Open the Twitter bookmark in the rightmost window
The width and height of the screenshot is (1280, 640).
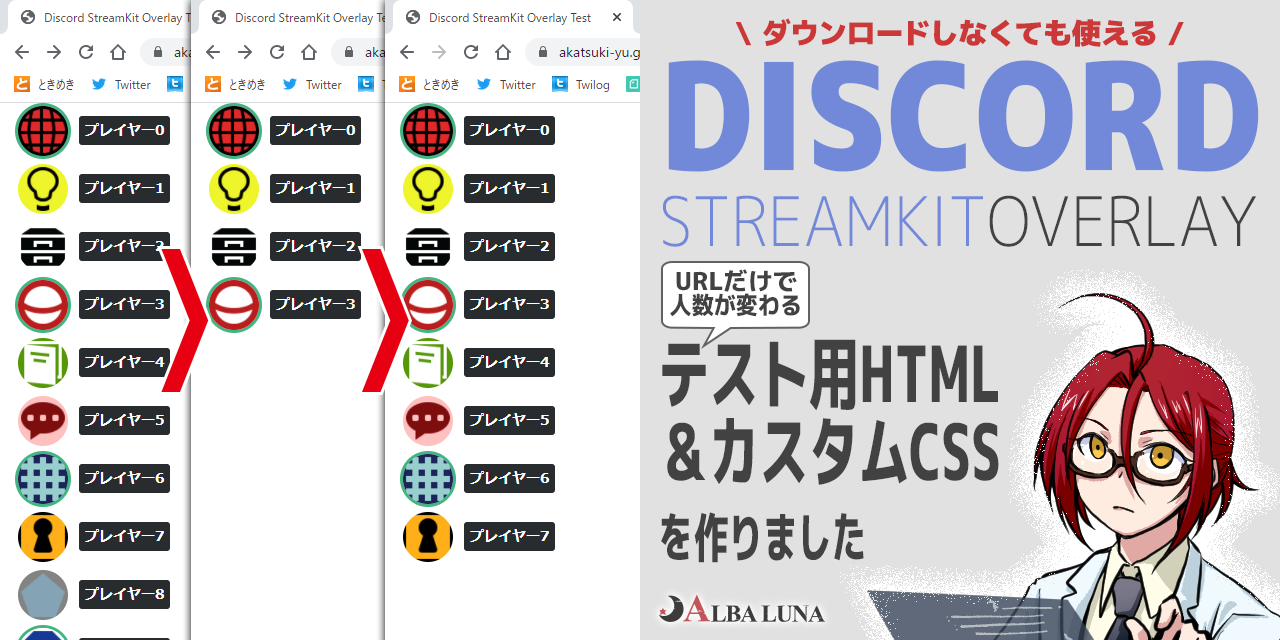507,84
